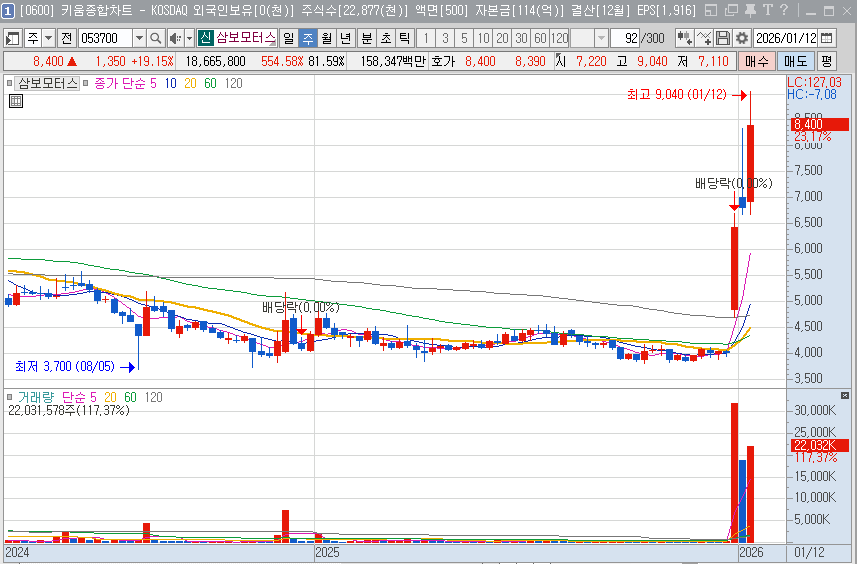Click the 호가 quote label
The height and width of the screenshot is (564, 857).
443,61
